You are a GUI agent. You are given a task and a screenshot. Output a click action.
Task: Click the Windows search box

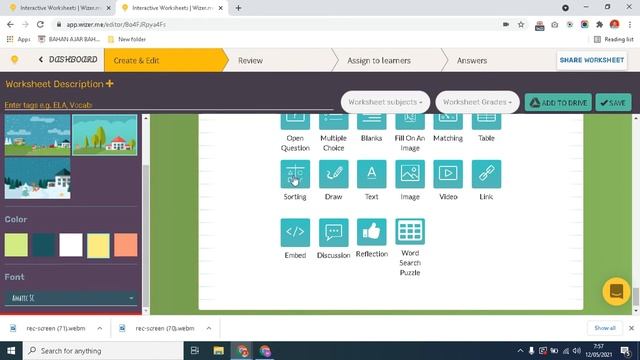103,351
